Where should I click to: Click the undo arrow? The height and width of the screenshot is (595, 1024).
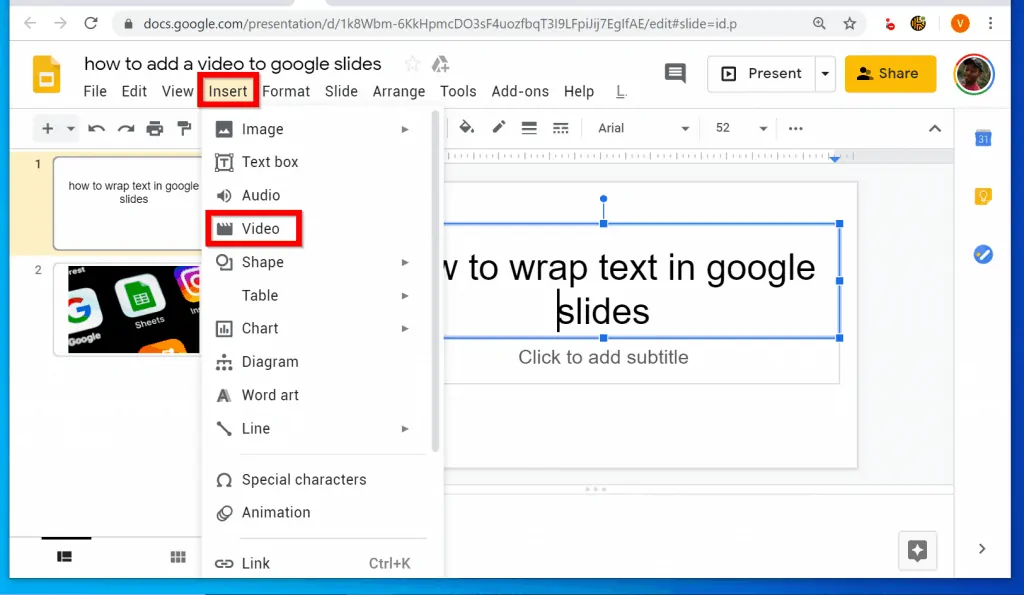(x=97, y=128)
